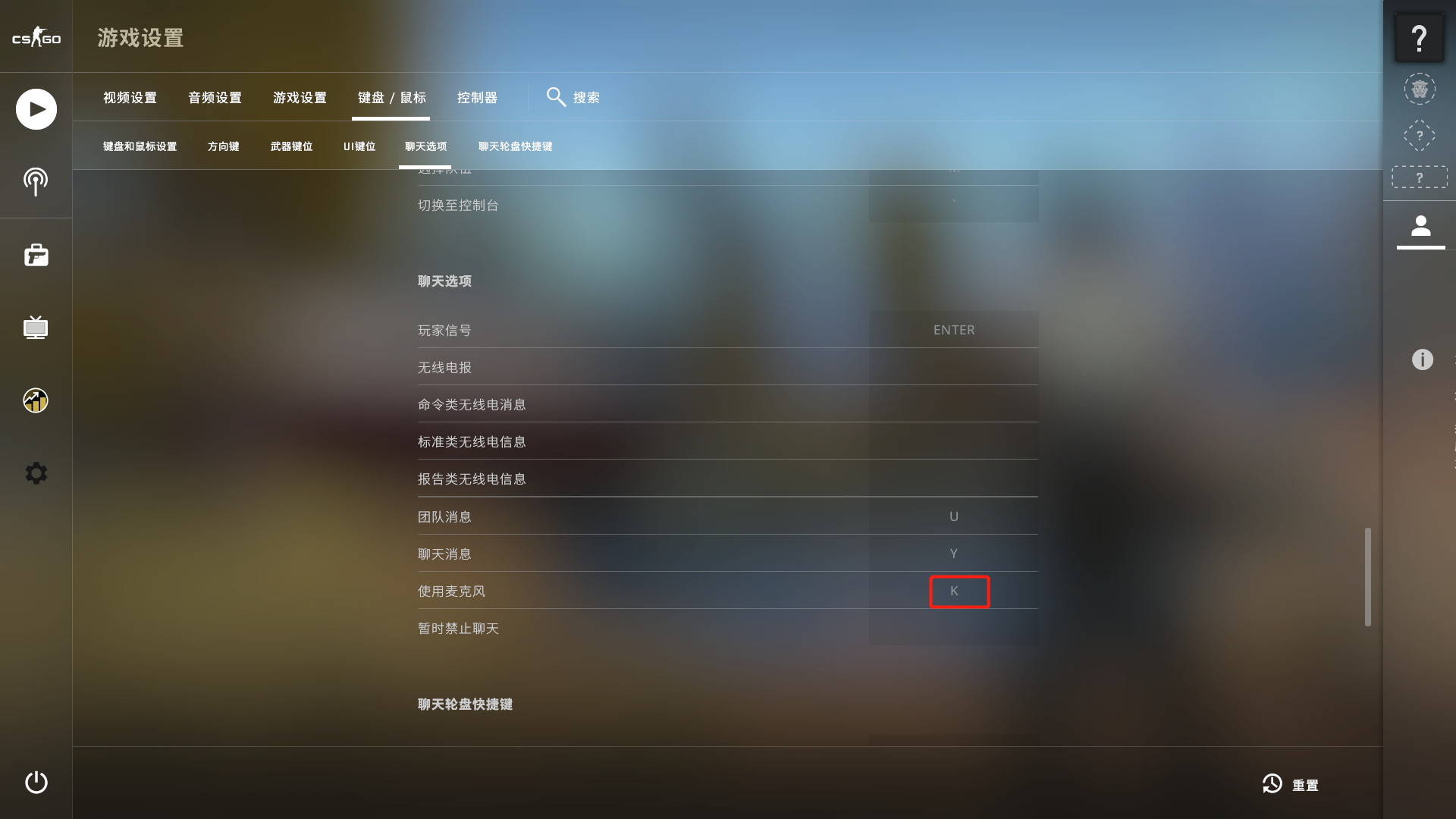The image size is (1456, 819).
Task: Click the power quit icon
Action: point(36,782)
